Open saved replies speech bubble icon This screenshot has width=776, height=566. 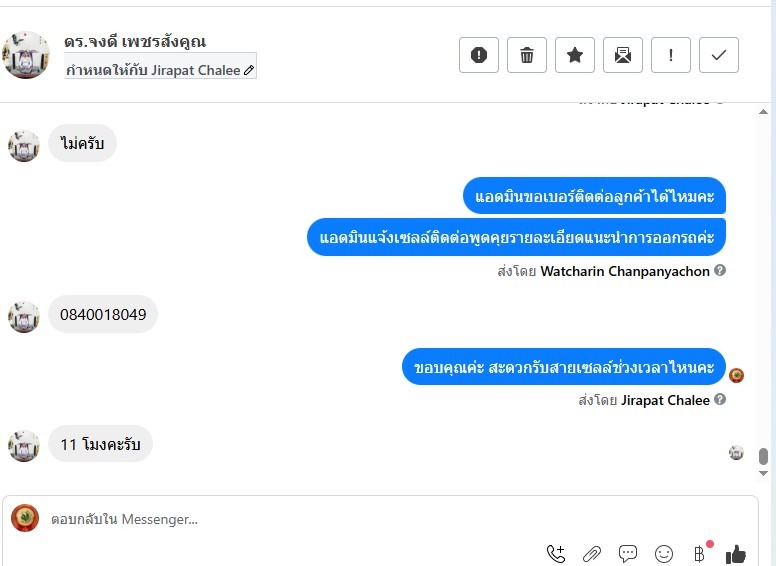pos(628,554)
